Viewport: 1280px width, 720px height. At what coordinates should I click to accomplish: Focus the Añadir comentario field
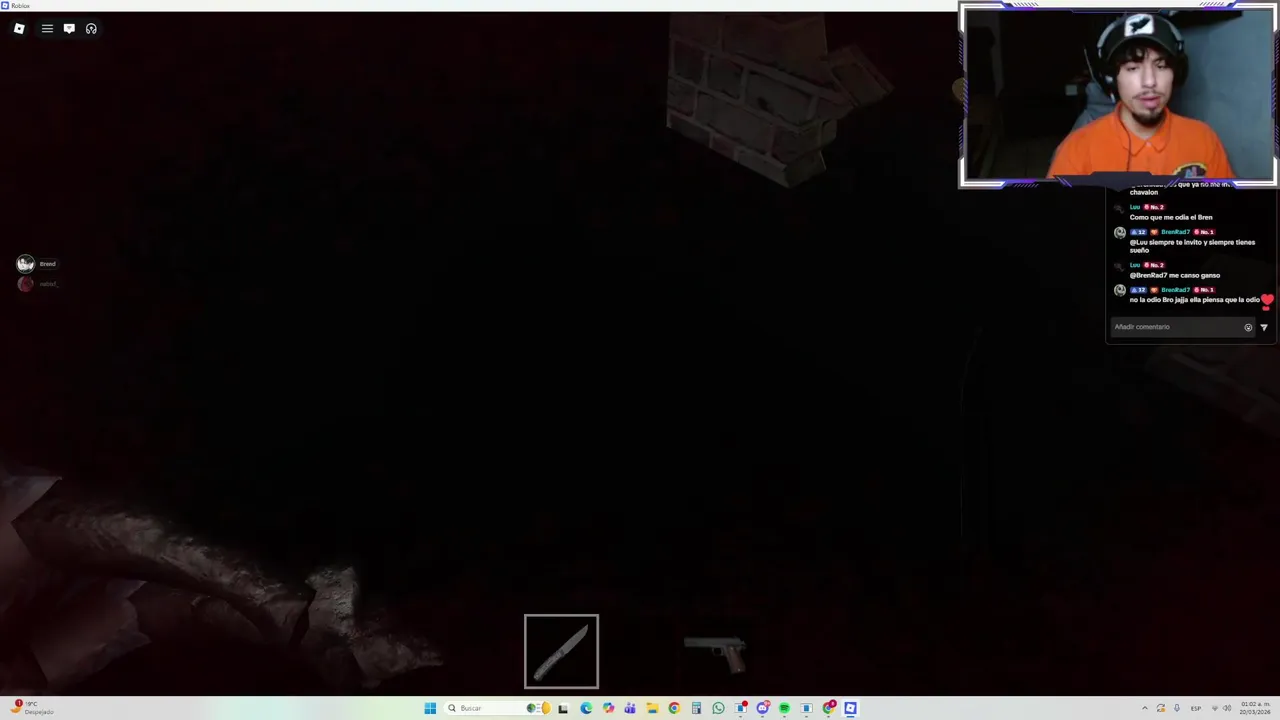1182,327
